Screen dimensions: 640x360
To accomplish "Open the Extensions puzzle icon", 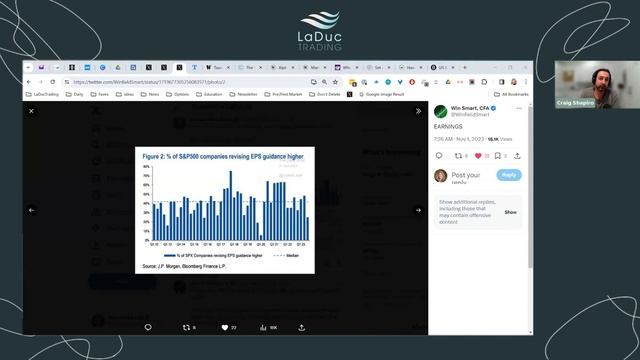I will point(484,82).
